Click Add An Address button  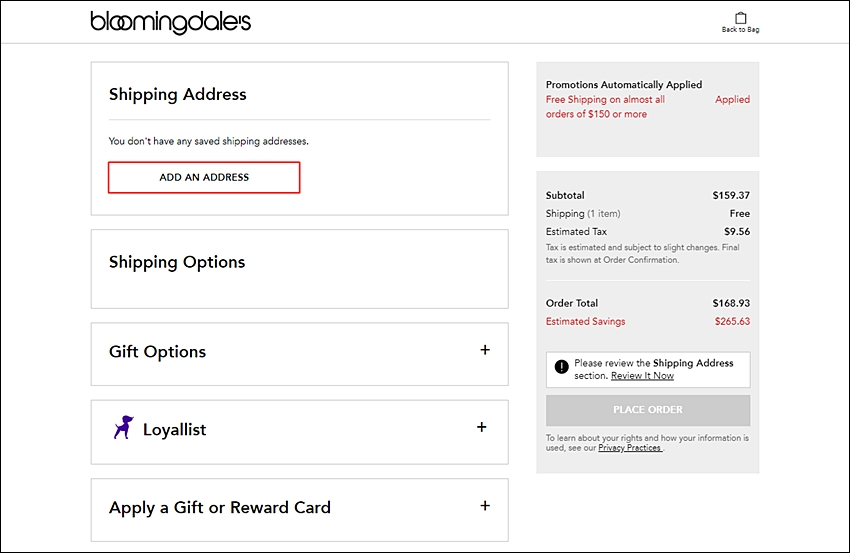pos(204,177)
